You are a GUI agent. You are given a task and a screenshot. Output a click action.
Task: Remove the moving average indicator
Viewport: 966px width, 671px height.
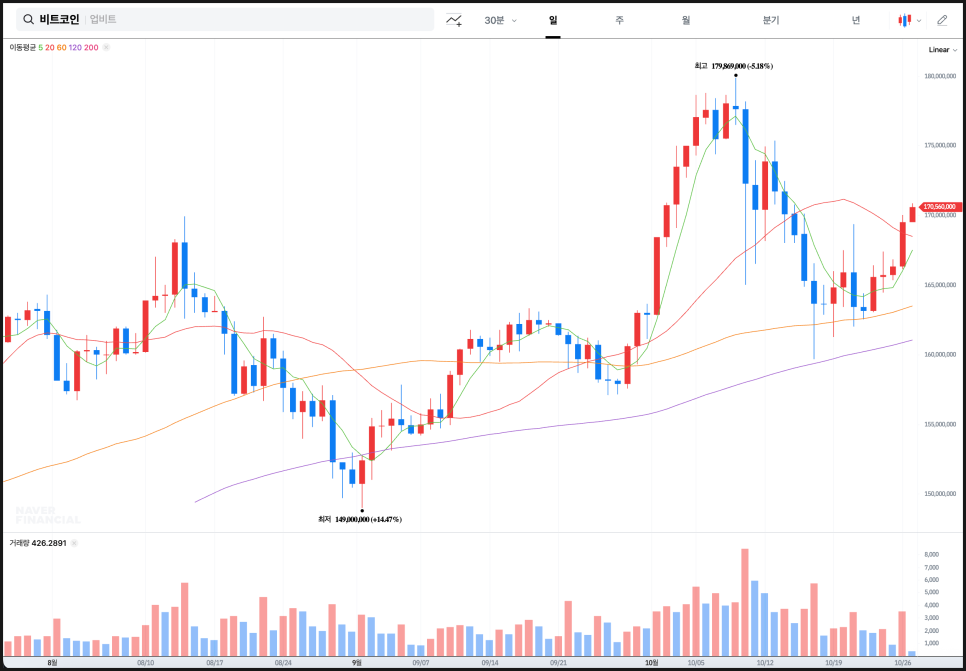pos(107,47)
